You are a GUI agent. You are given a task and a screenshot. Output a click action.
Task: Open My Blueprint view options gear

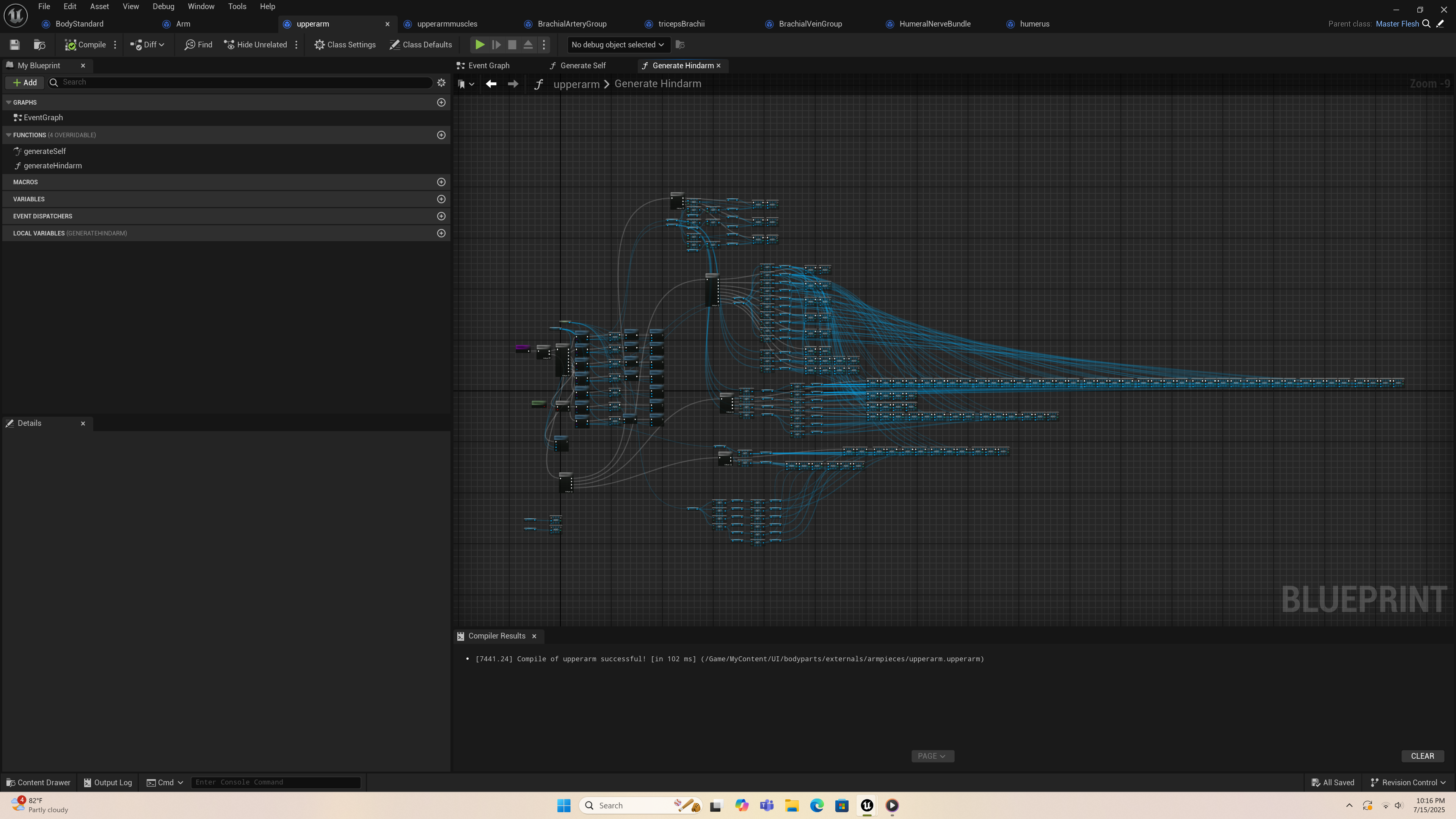coord(441,83)
